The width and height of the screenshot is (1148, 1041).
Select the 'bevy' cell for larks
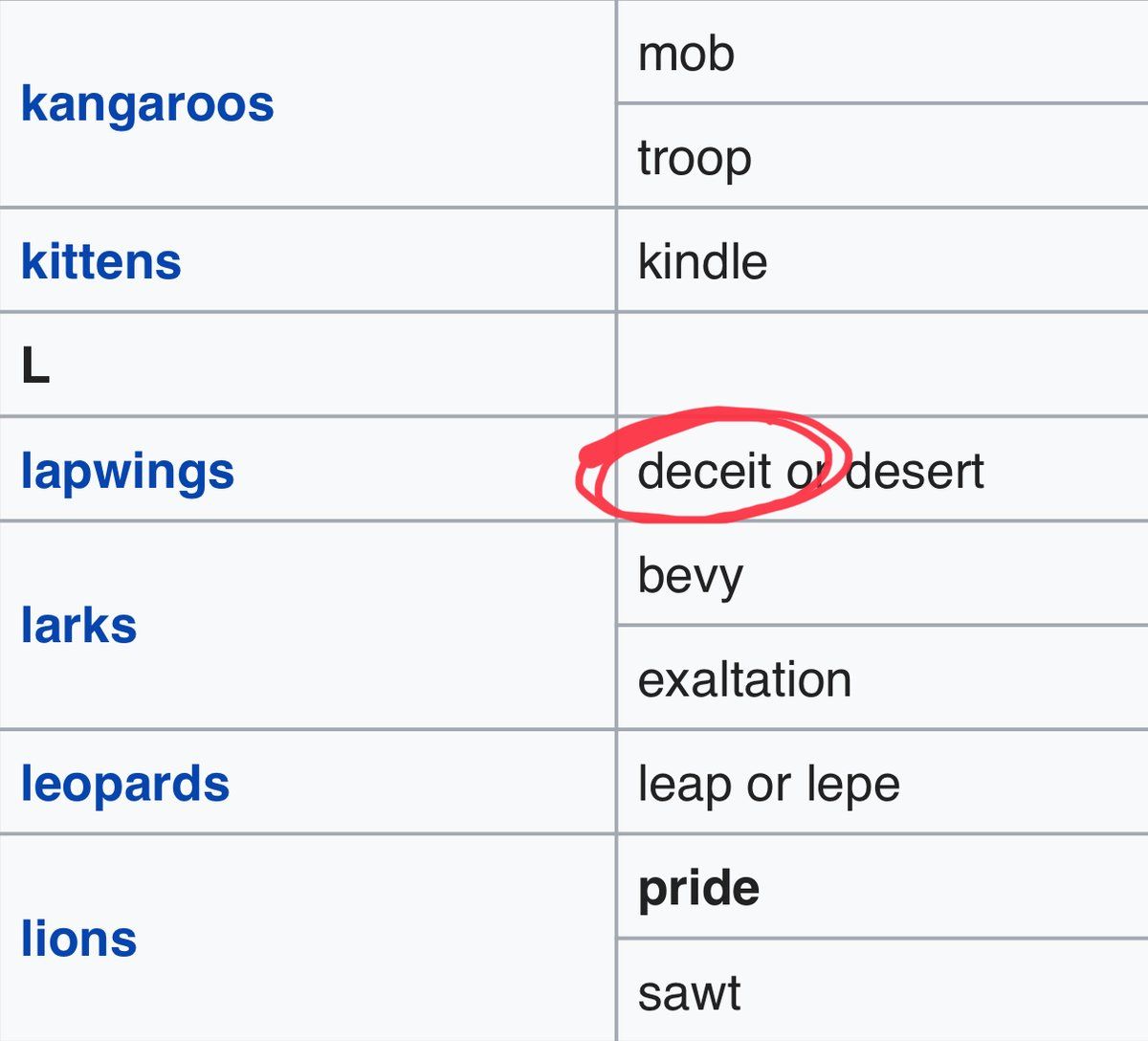coord(690,576)
